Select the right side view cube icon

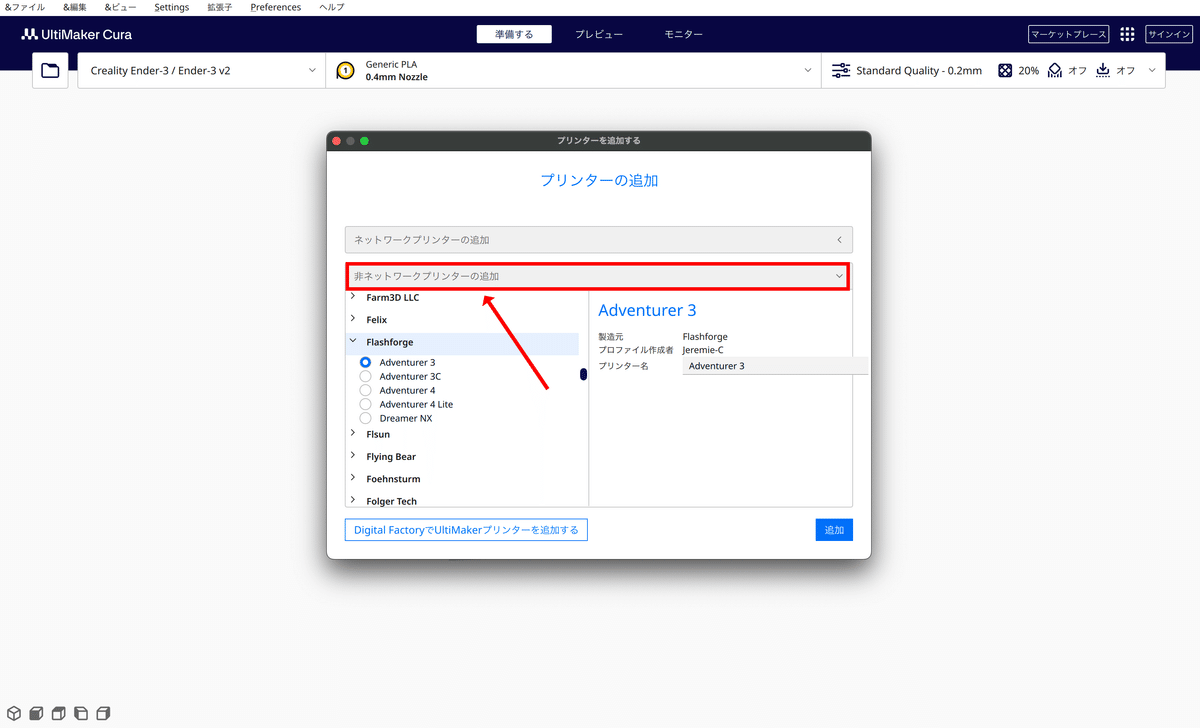tap(103, 713)
